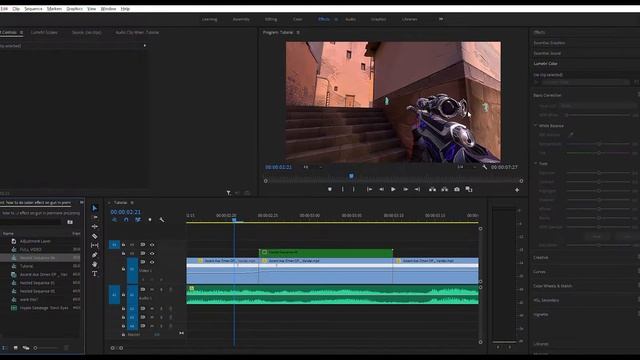
Task: Click Add Marker in Program monitor
Action: coord(330,189)
